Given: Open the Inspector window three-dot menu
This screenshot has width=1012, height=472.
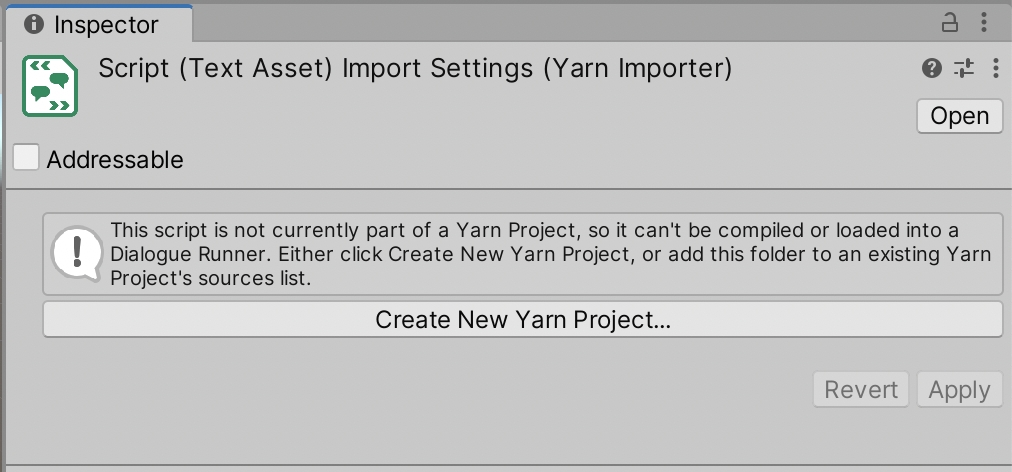Looking at the screenshot, I should pyautogui.click(x=986, y=22).
